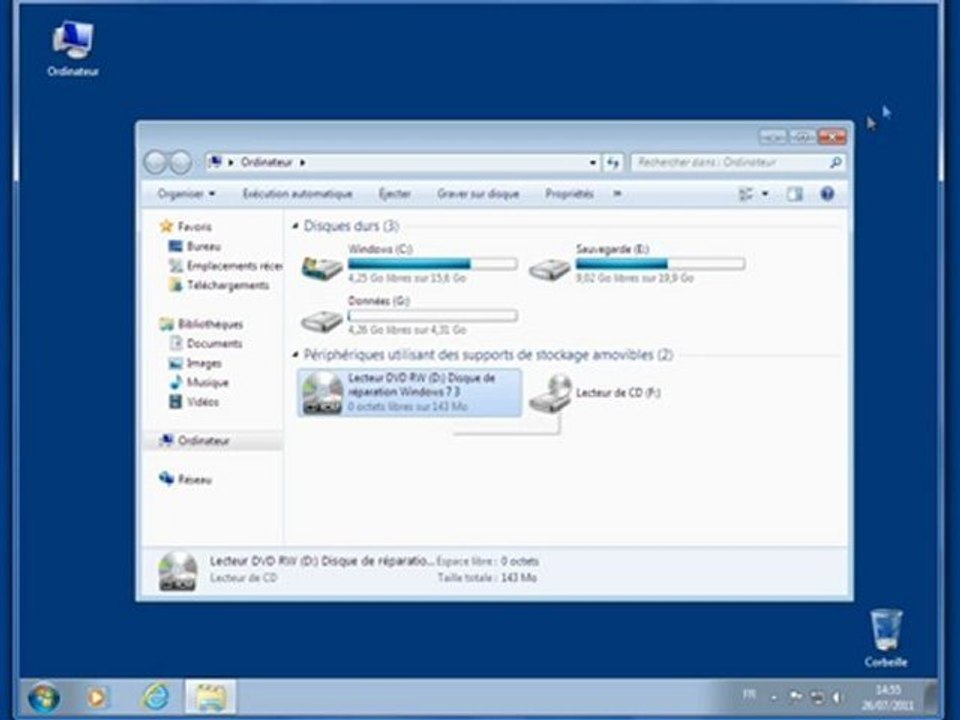The width and height of the screenshot is (960, 720).
Task: Select the Lecteur de CD (F:) icon
Action: pos(550,393)
